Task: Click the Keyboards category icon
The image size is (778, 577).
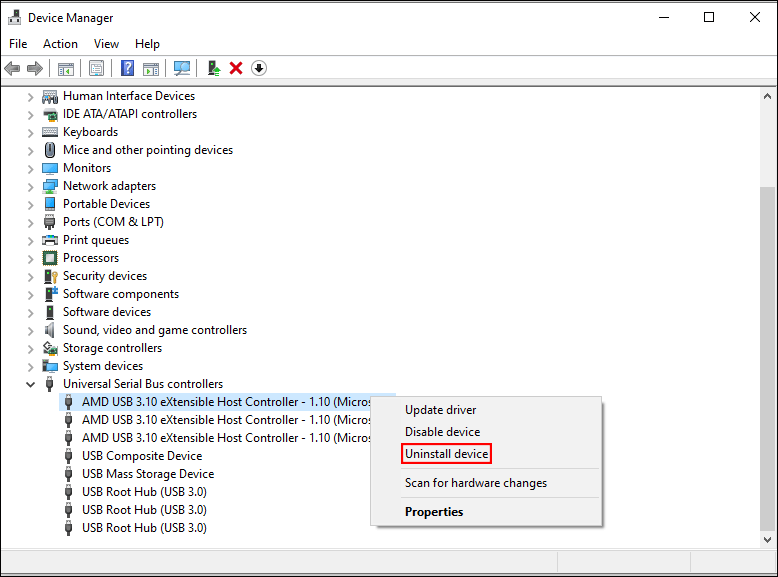Action: click(50, 132)
